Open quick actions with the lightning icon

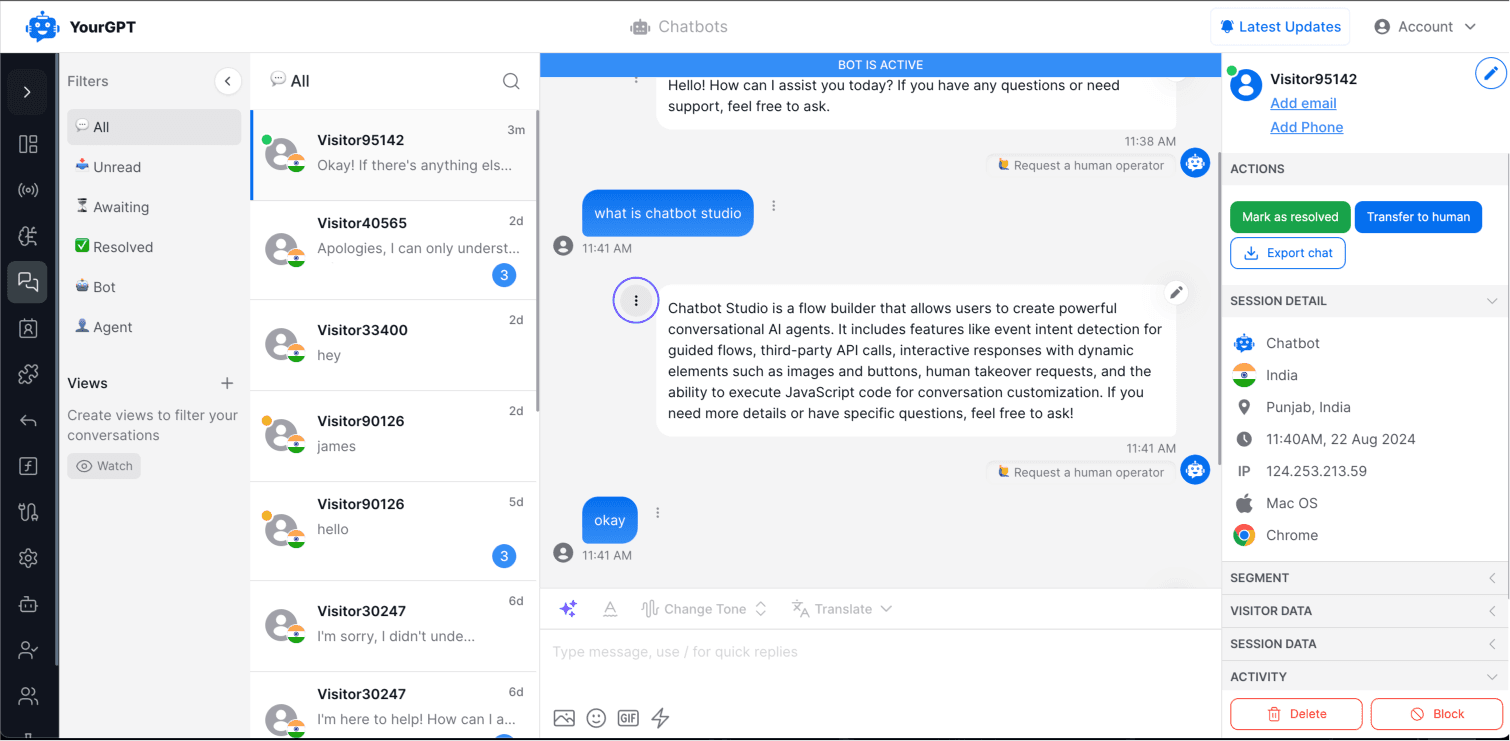(x=658, y=718)
